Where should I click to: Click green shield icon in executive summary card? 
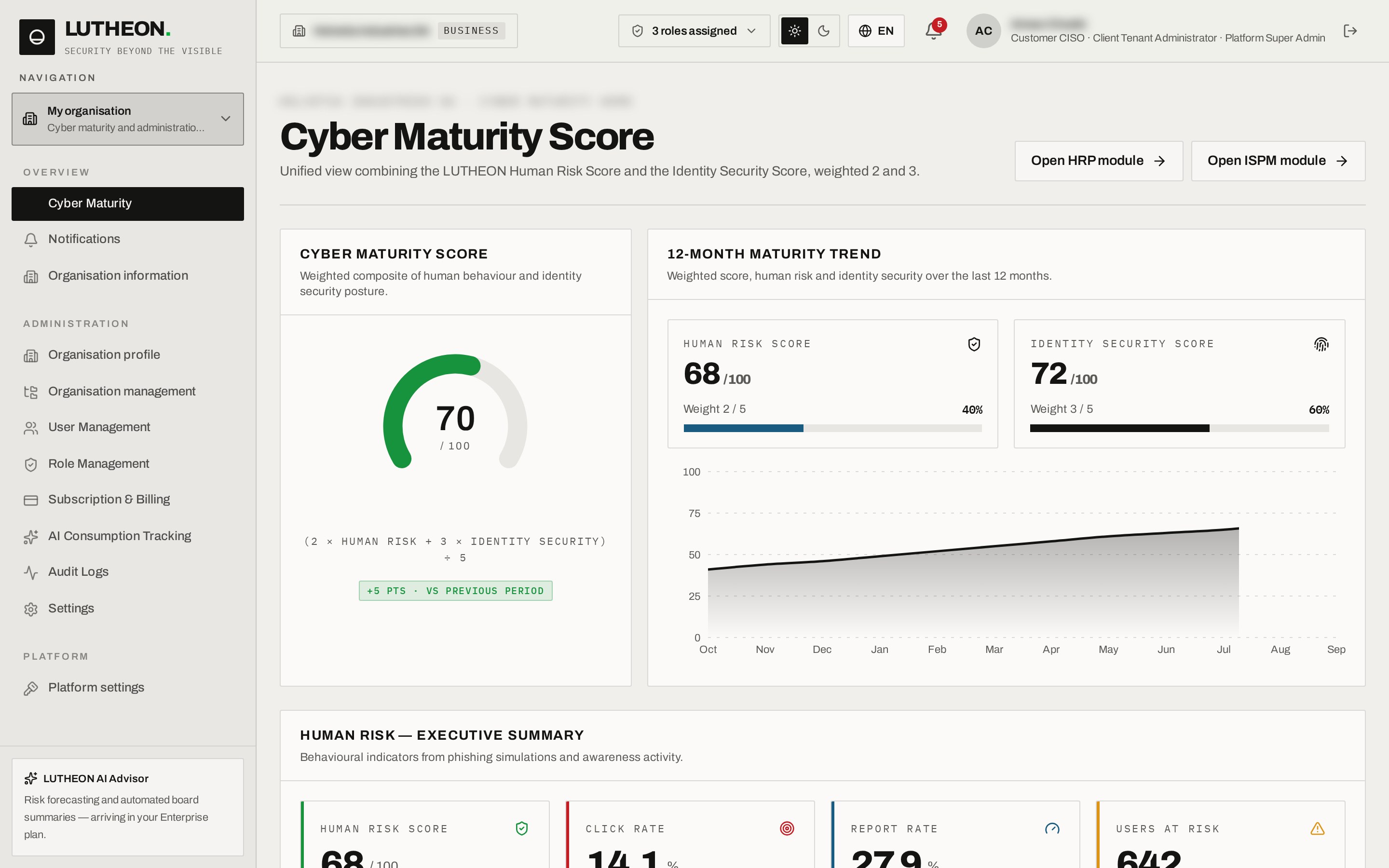click(522, 828)
